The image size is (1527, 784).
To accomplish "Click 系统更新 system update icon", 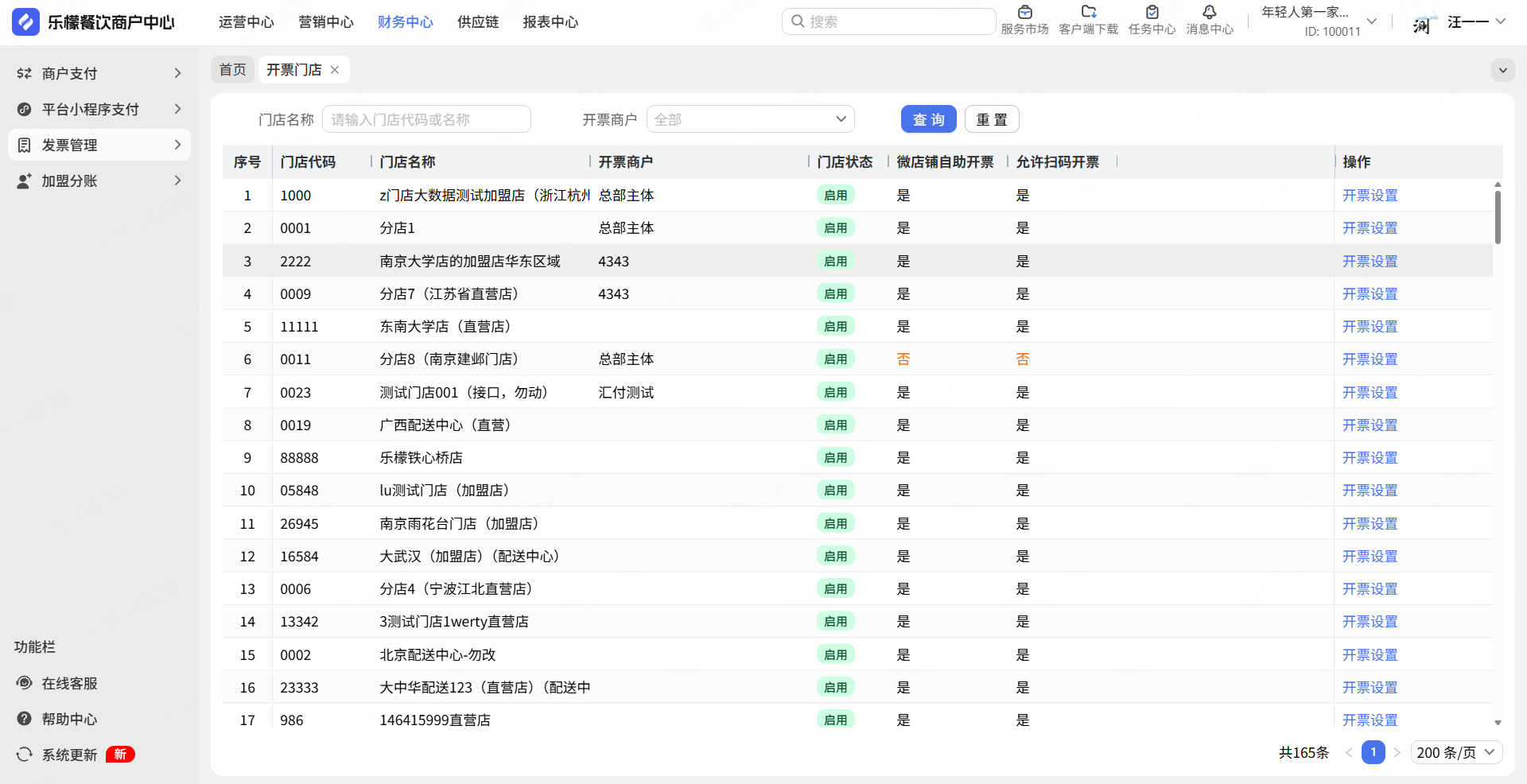I will 25,755.
